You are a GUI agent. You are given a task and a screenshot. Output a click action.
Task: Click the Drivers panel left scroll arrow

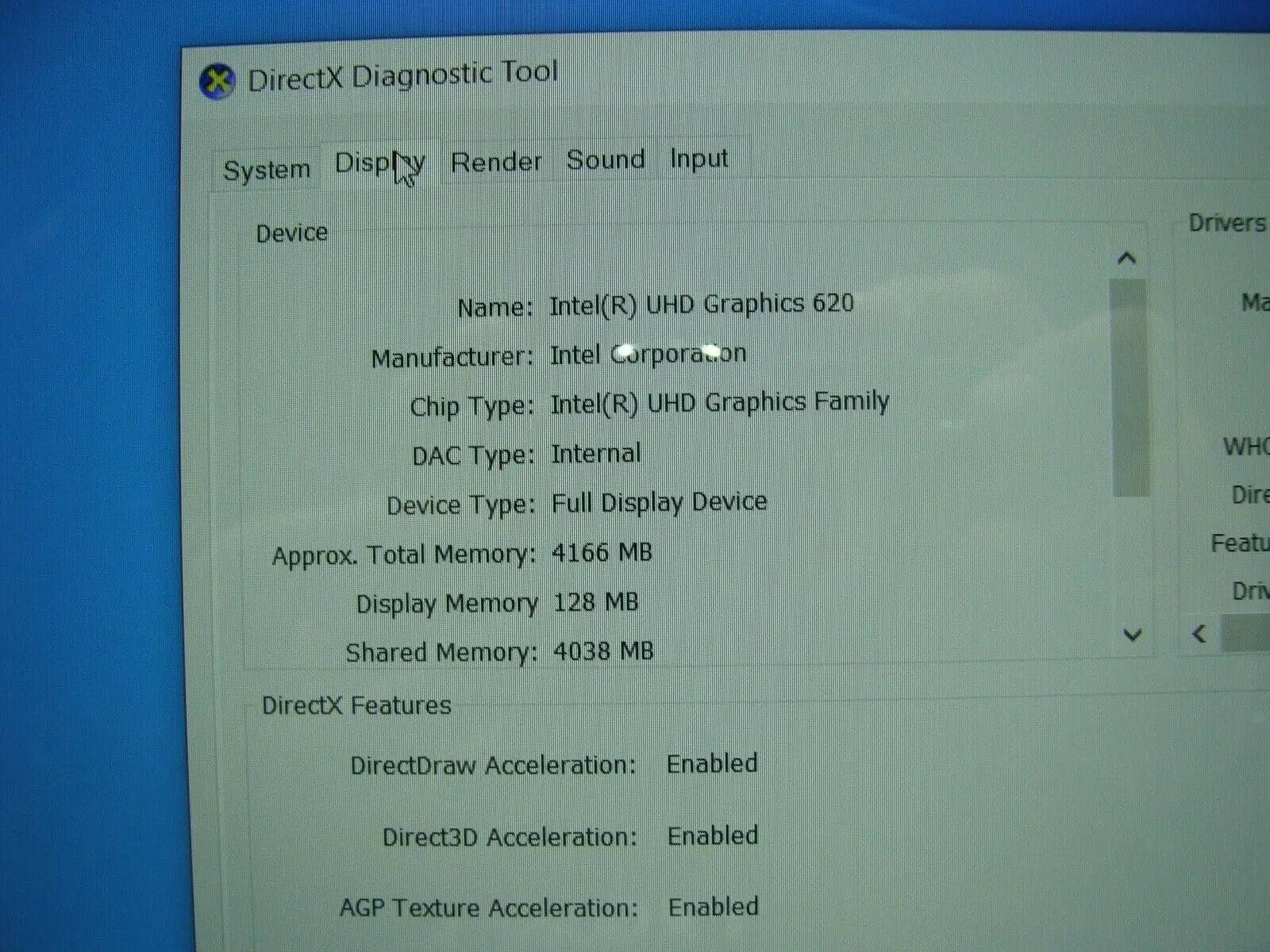[x=1199, y=634]
